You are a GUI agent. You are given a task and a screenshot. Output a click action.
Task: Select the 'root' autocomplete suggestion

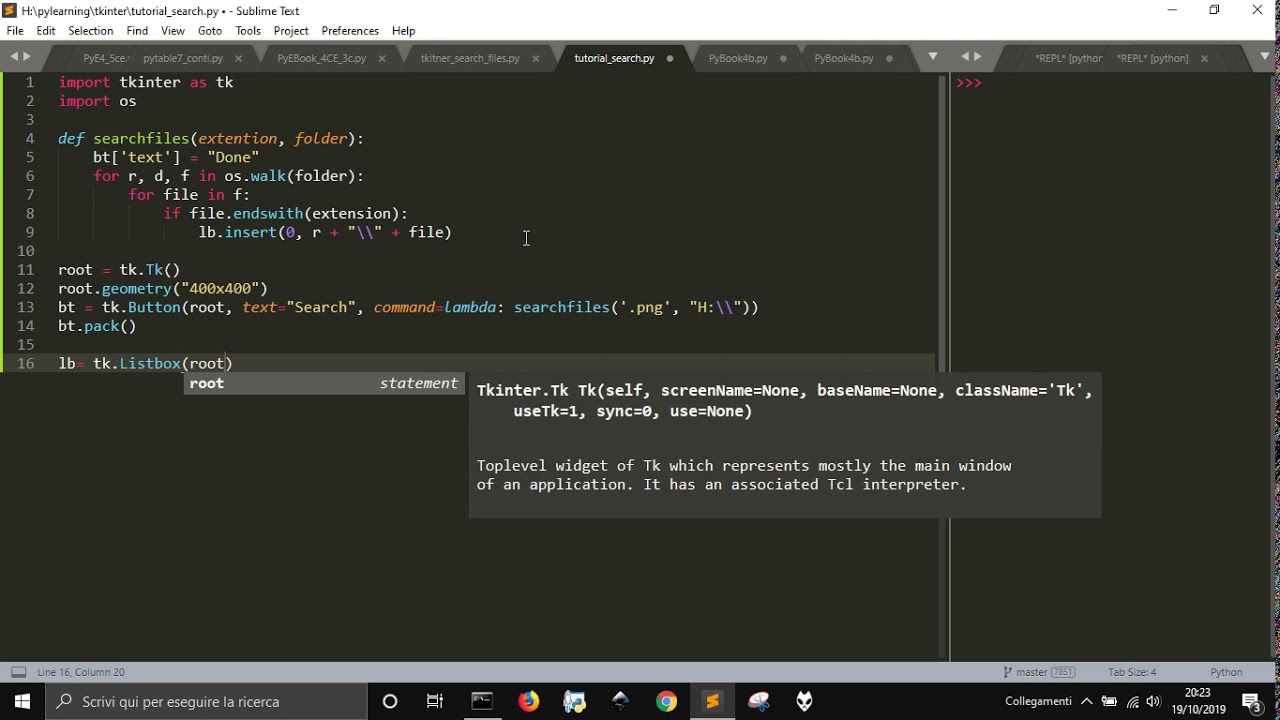(x=324, y=383)
